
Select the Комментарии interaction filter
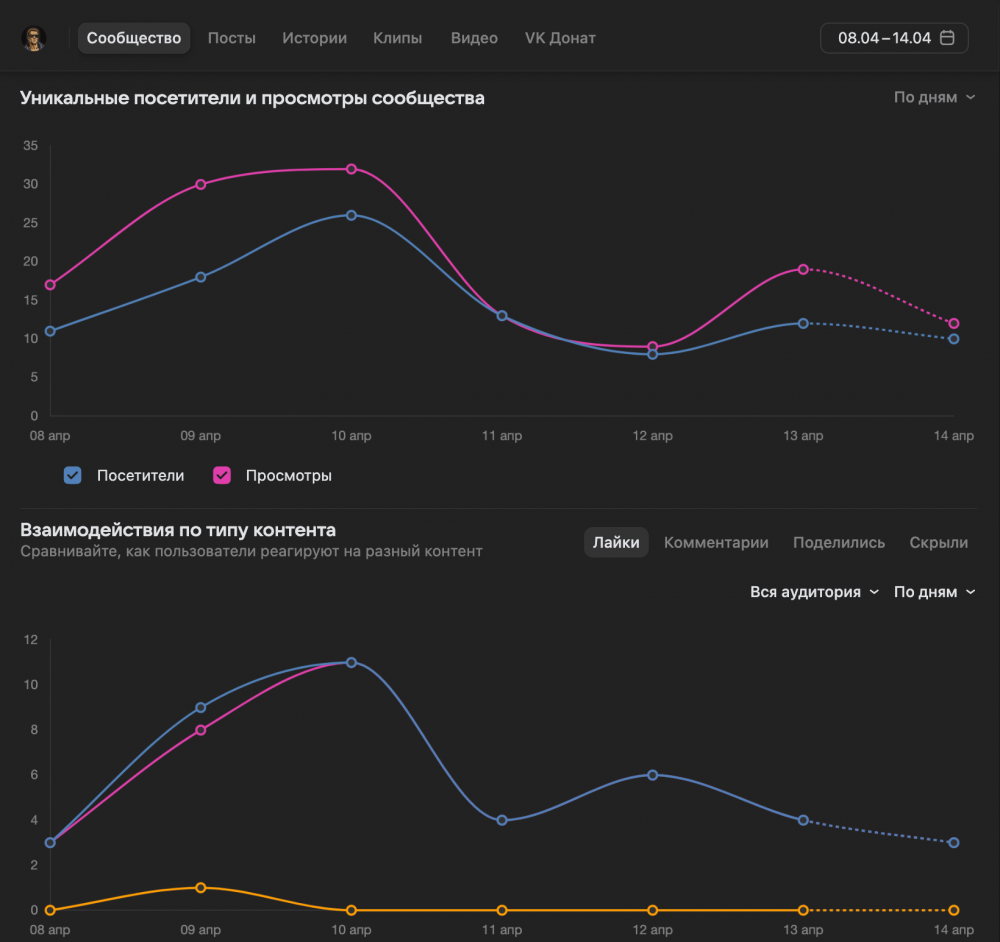716,542
